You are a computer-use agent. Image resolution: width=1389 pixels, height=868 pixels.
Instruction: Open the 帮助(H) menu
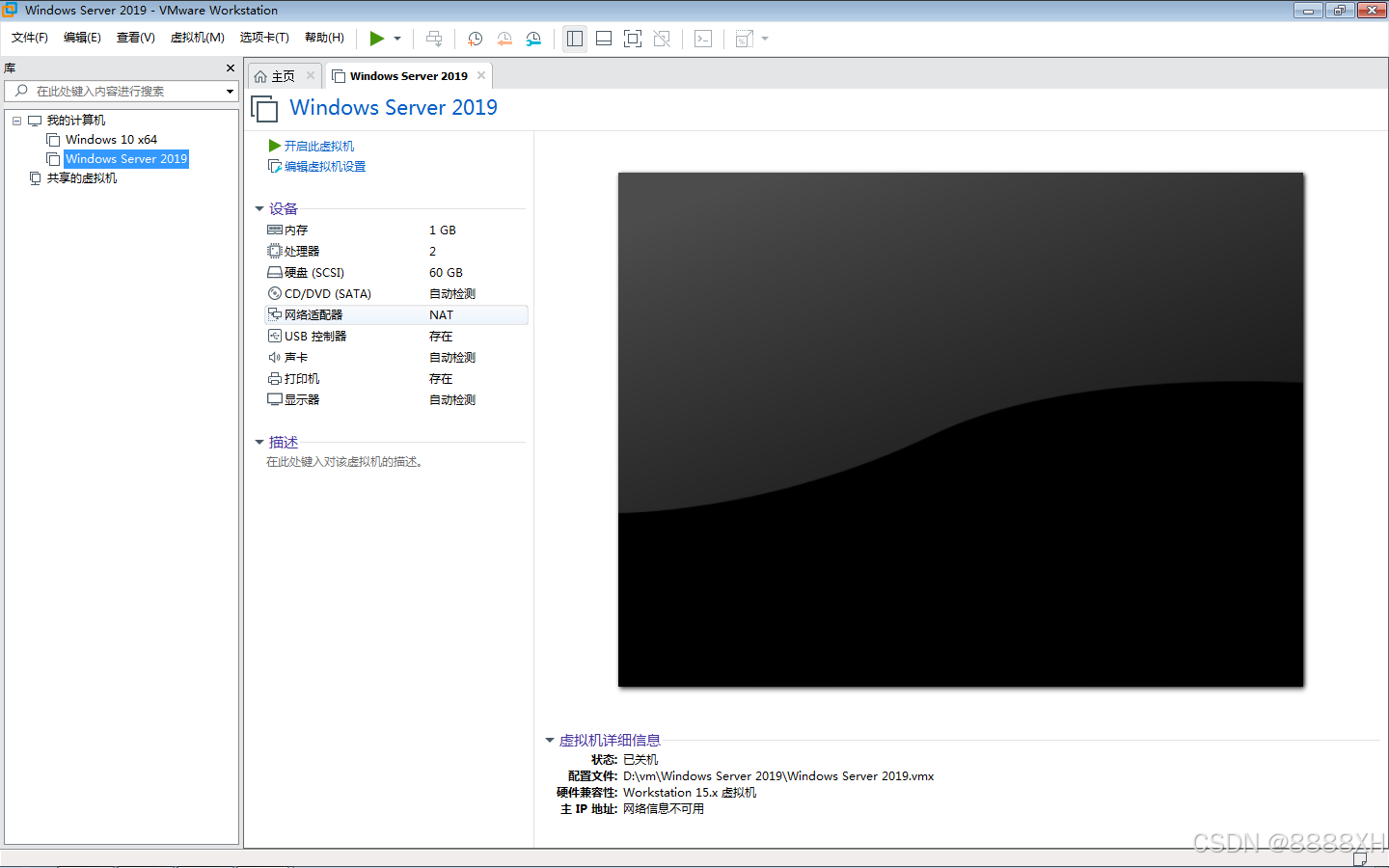coord(324,38)
